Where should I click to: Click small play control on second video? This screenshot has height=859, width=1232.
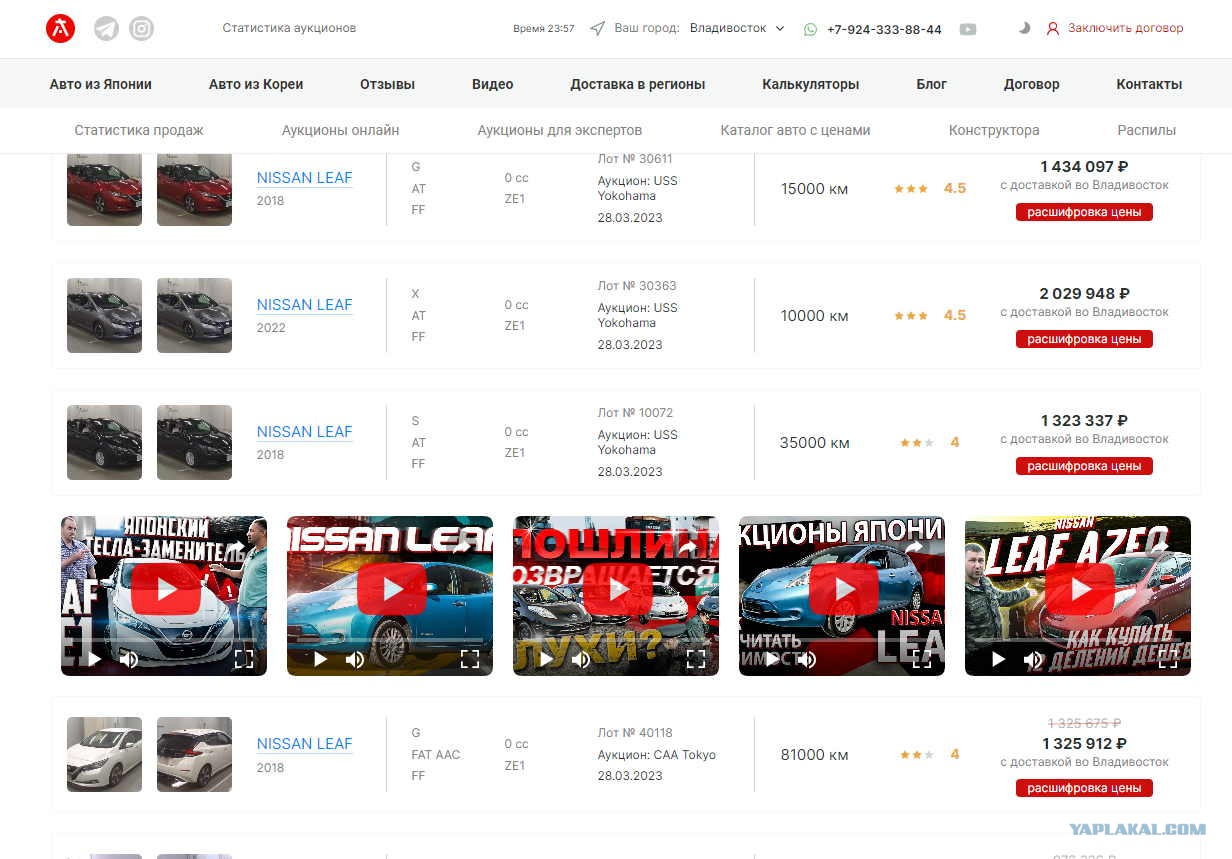320,659
